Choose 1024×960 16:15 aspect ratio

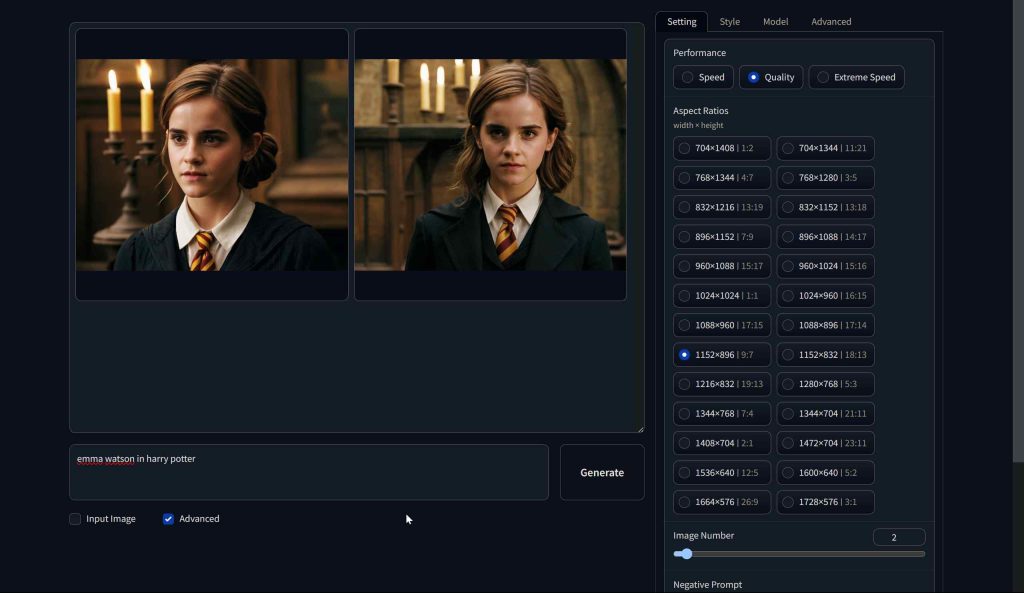825,296
